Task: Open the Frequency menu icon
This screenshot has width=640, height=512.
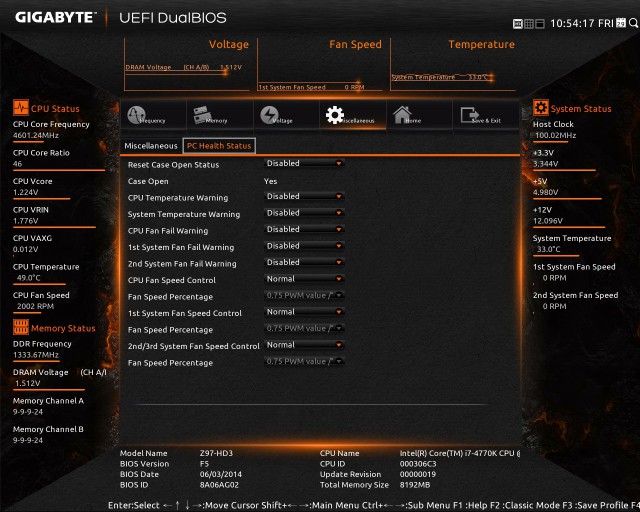Action: coord(136,115)
